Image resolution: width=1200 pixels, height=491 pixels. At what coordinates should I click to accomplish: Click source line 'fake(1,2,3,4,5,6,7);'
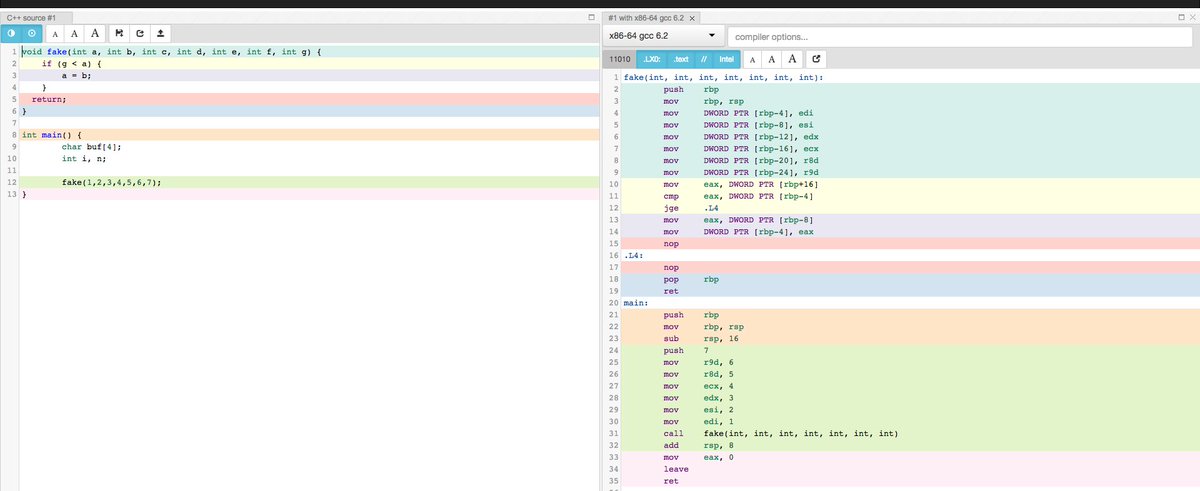111,184
